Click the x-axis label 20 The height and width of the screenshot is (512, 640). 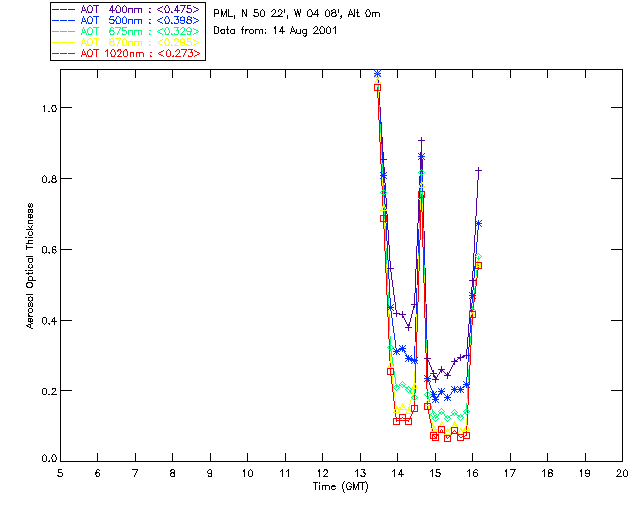tap(622, 473)
